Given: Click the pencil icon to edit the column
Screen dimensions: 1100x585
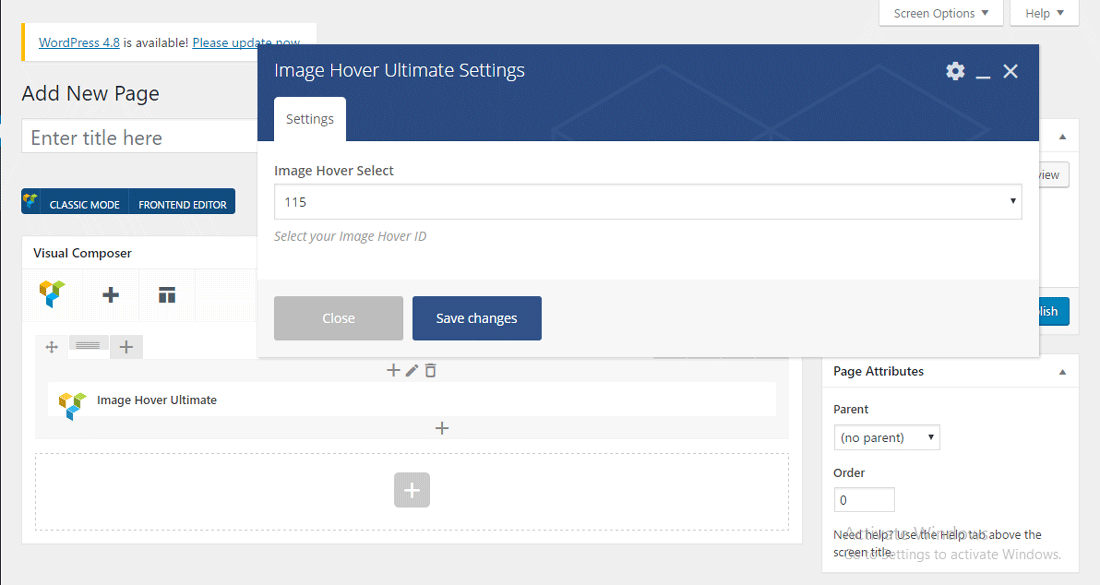Looking at the screenshot, I should pos(412,371).
